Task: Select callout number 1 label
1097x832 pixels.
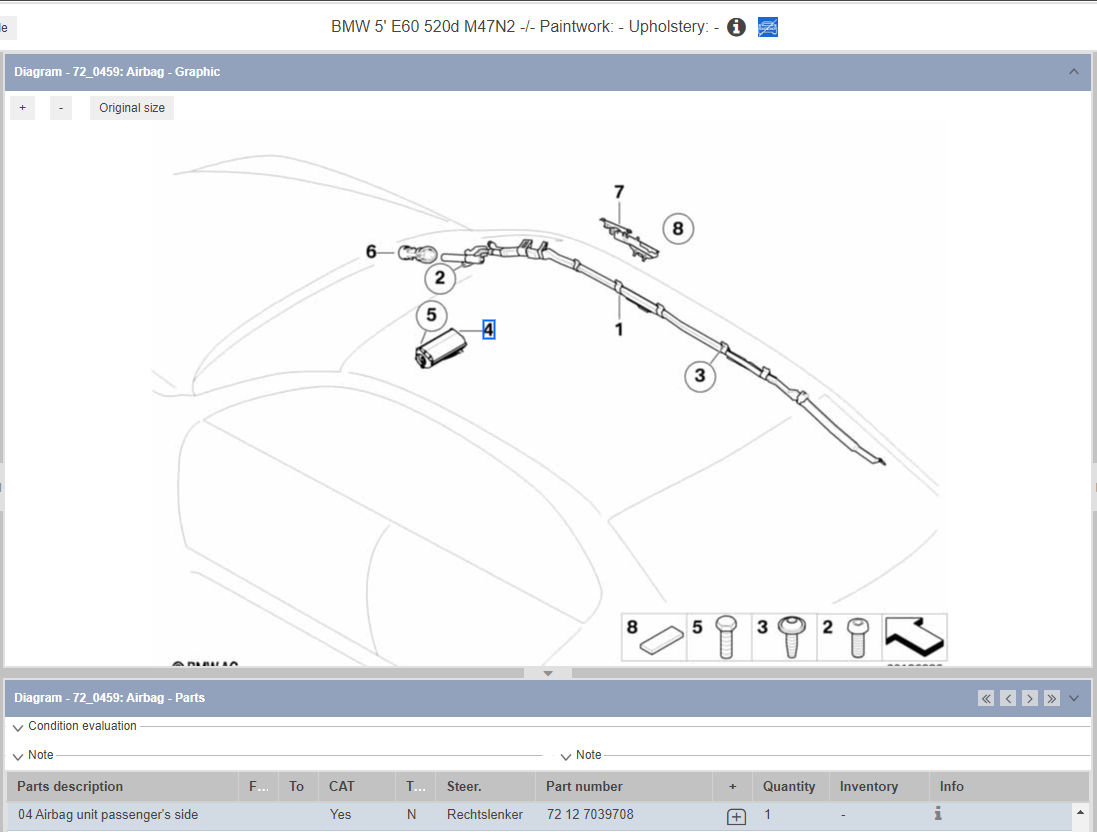Action: 619,329
